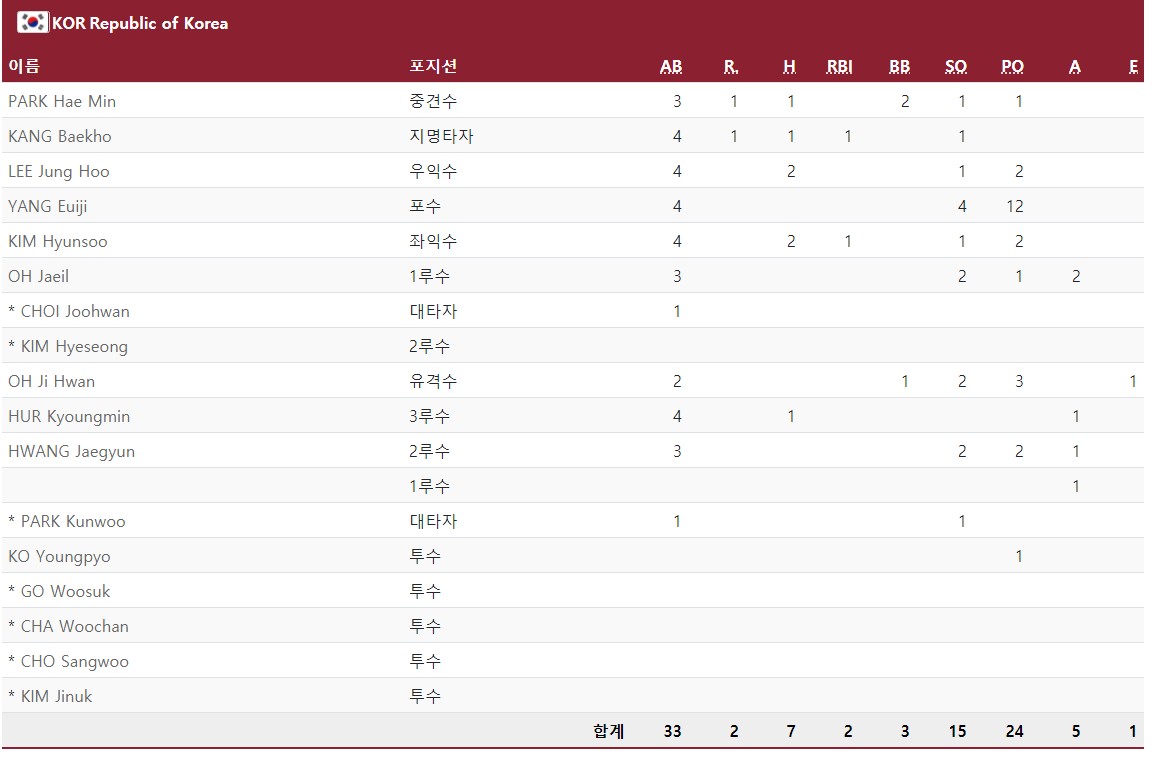The image size is (1158, 764).
Task: Select substitute PARK Kunwoo
Action: click(67, 521)
